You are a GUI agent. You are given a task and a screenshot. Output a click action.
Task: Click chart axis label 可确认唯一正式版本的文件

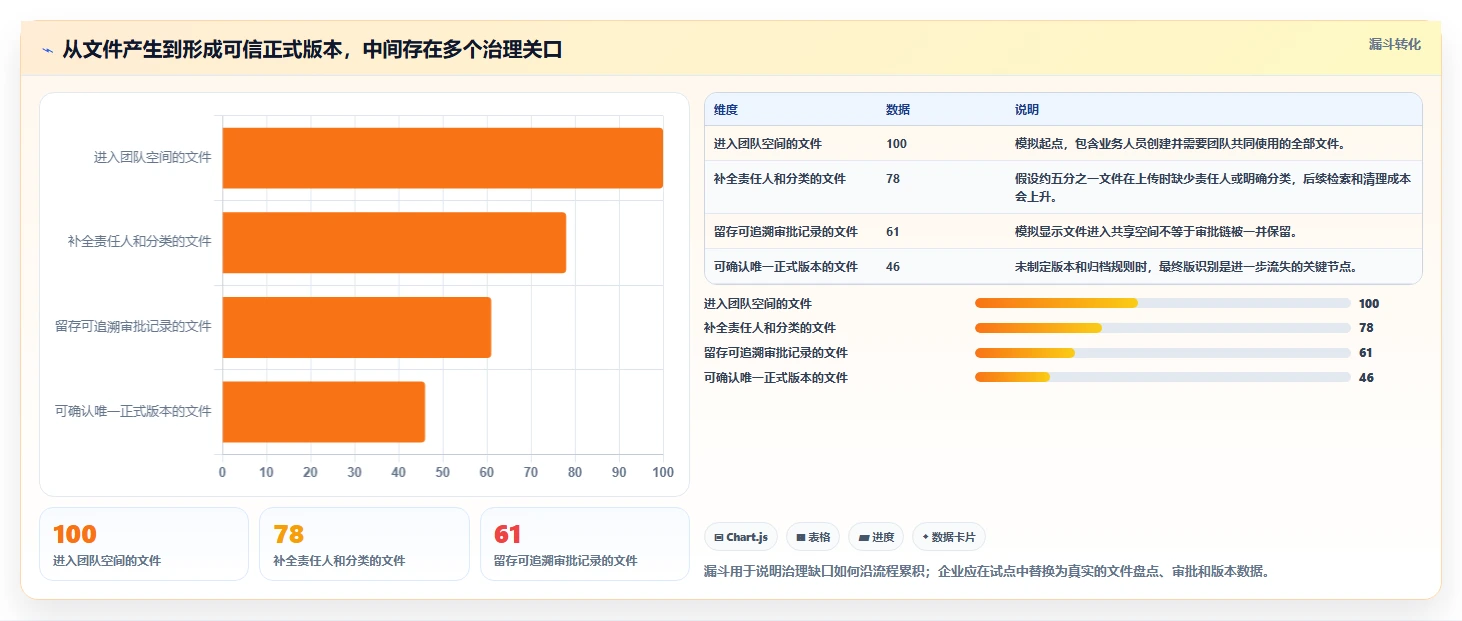click(x=134, y=411)
